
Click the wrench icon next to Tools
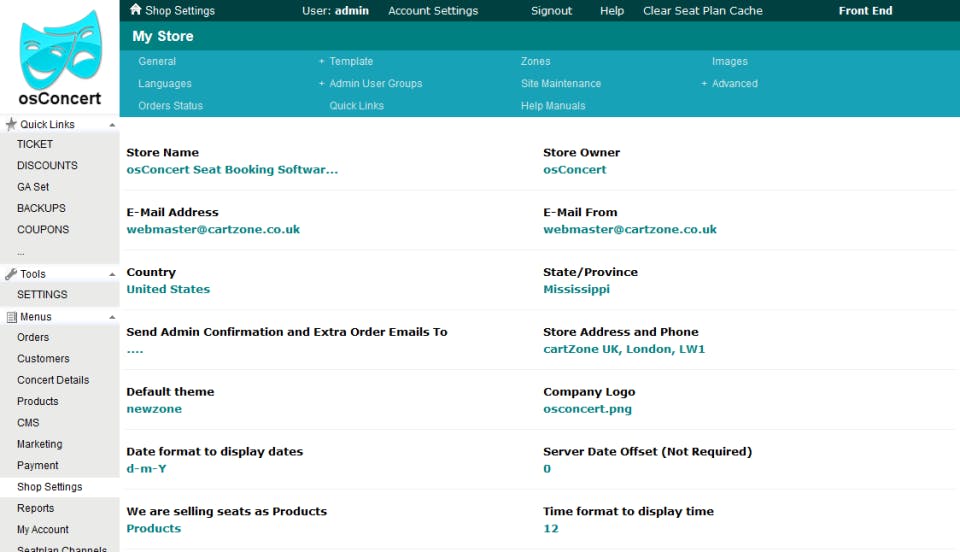[10, 274]
